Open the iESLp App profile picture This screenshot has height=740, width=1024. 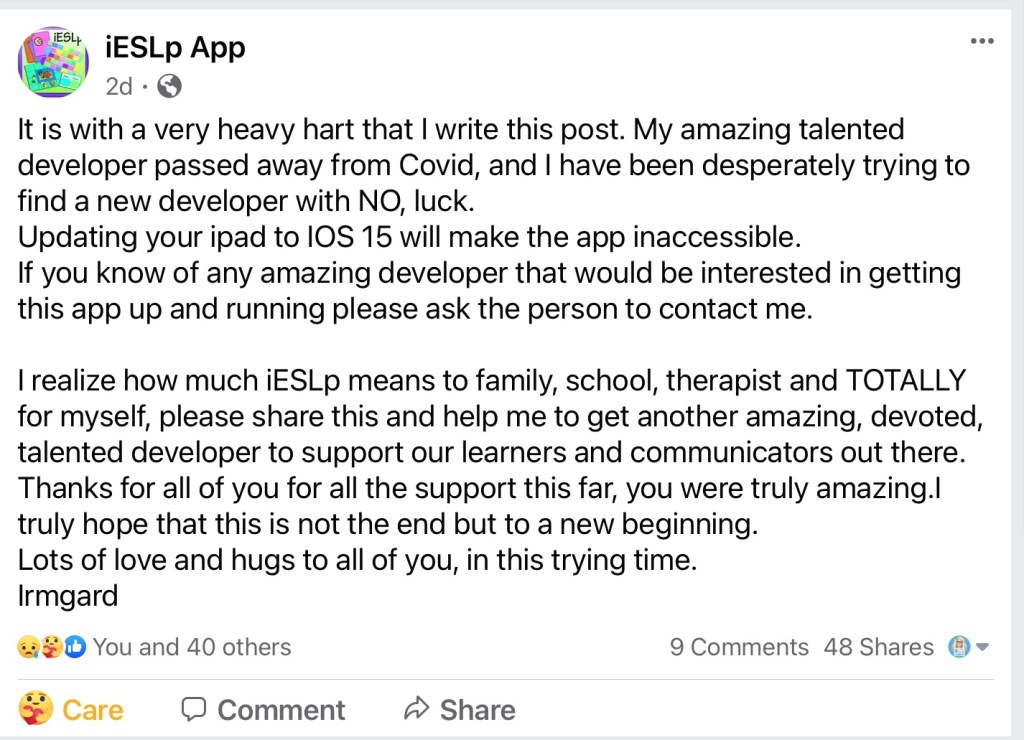(x=54, y=63)
